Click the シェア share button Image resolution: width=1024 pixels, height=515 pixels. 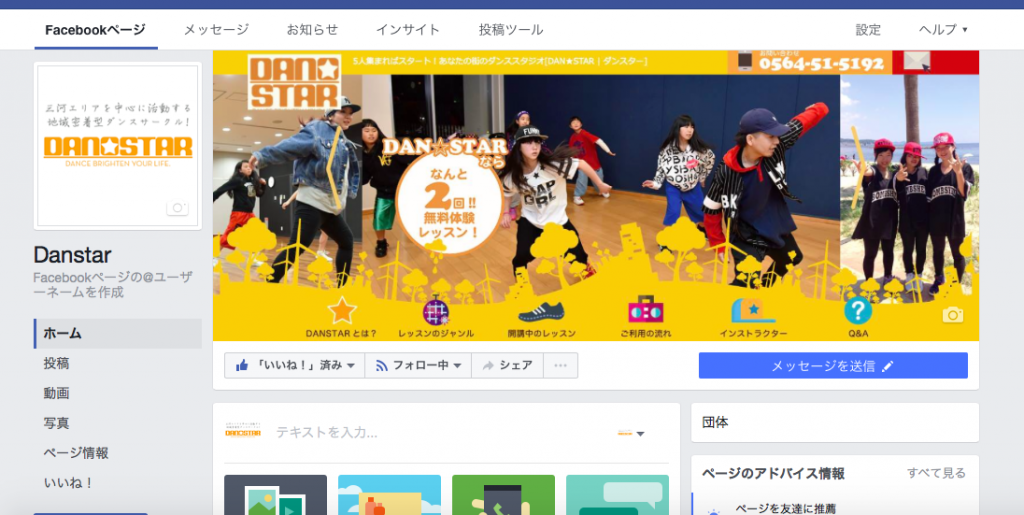click(507, 366)
